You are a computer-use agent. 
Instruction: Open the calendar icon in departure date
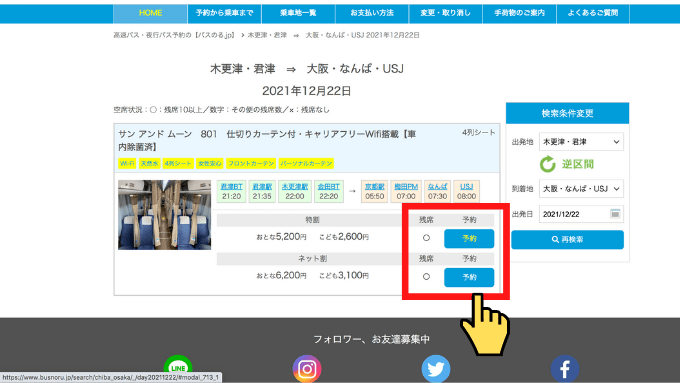tap(615, 214)
